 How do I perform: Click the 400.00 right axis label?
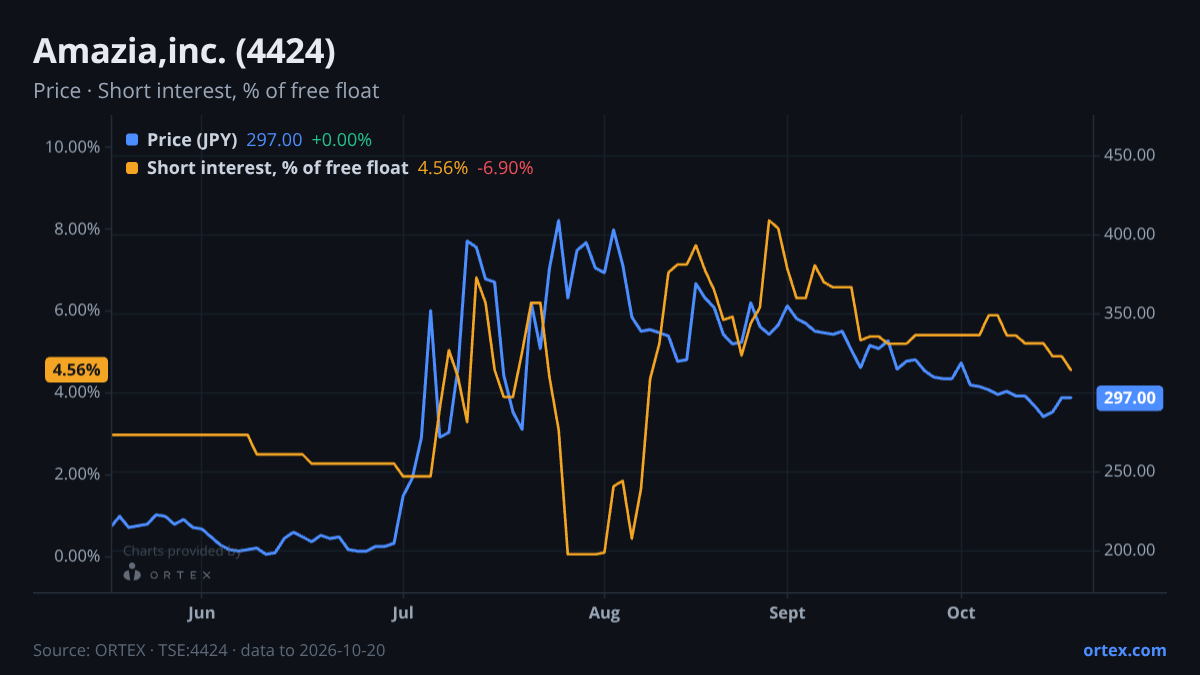click(x=1130, y=234)
